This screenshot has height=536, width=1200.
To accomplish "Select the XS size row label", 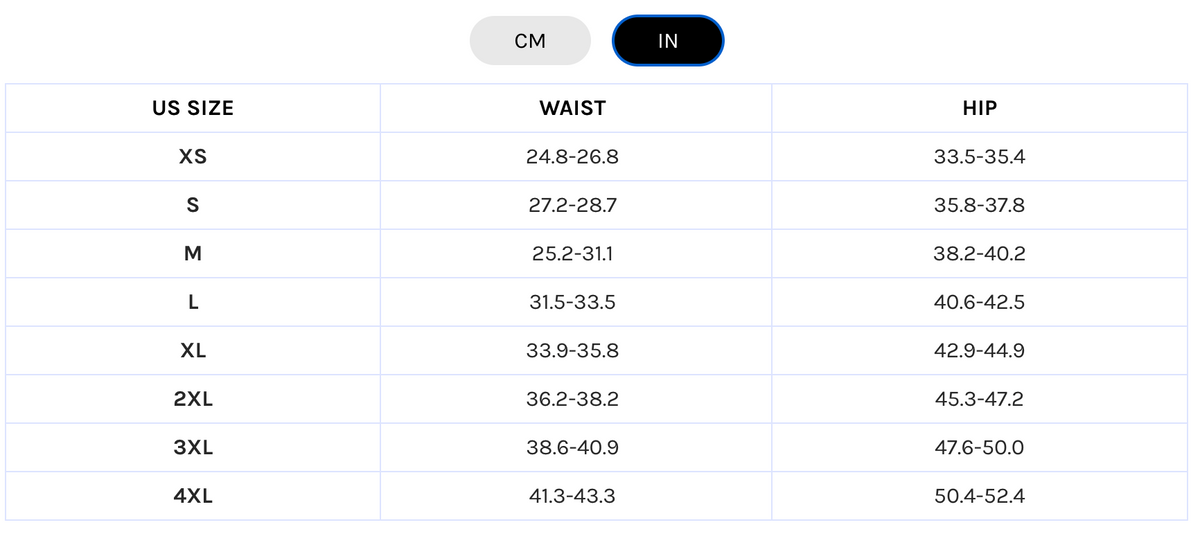I will [x=193, y=157].
